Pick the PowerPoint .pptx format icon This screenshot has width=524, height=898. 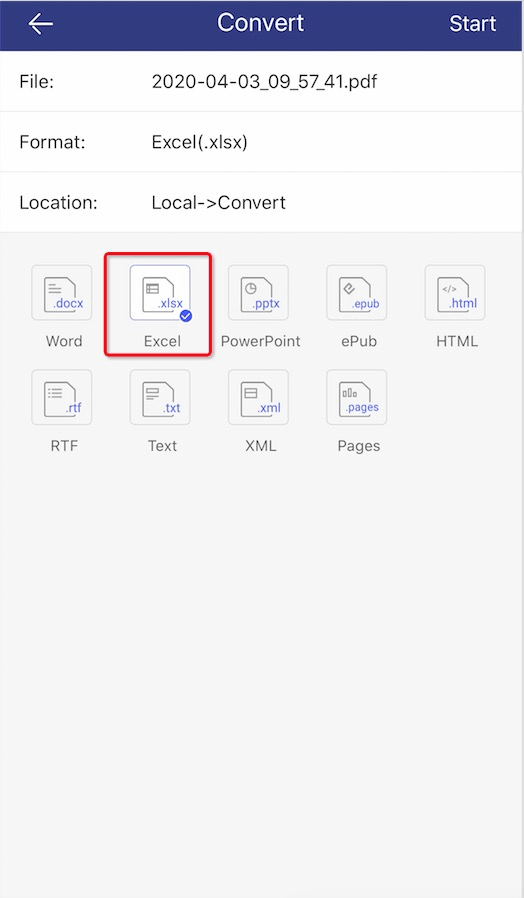click(258, 293)
